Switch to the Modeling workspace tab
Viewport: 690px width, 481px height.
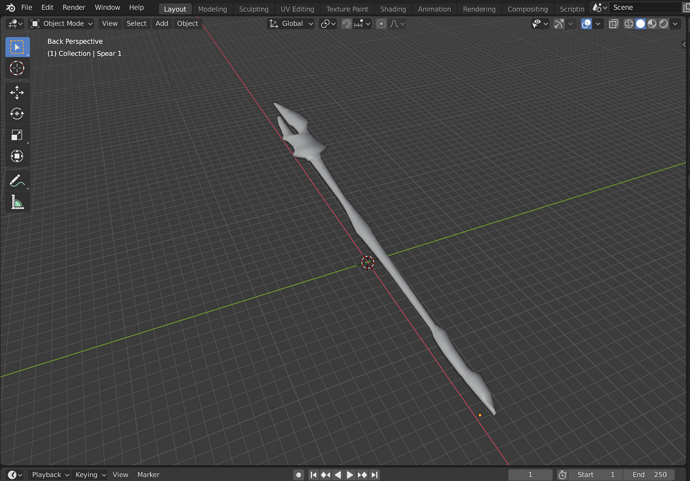coord(212,9)
